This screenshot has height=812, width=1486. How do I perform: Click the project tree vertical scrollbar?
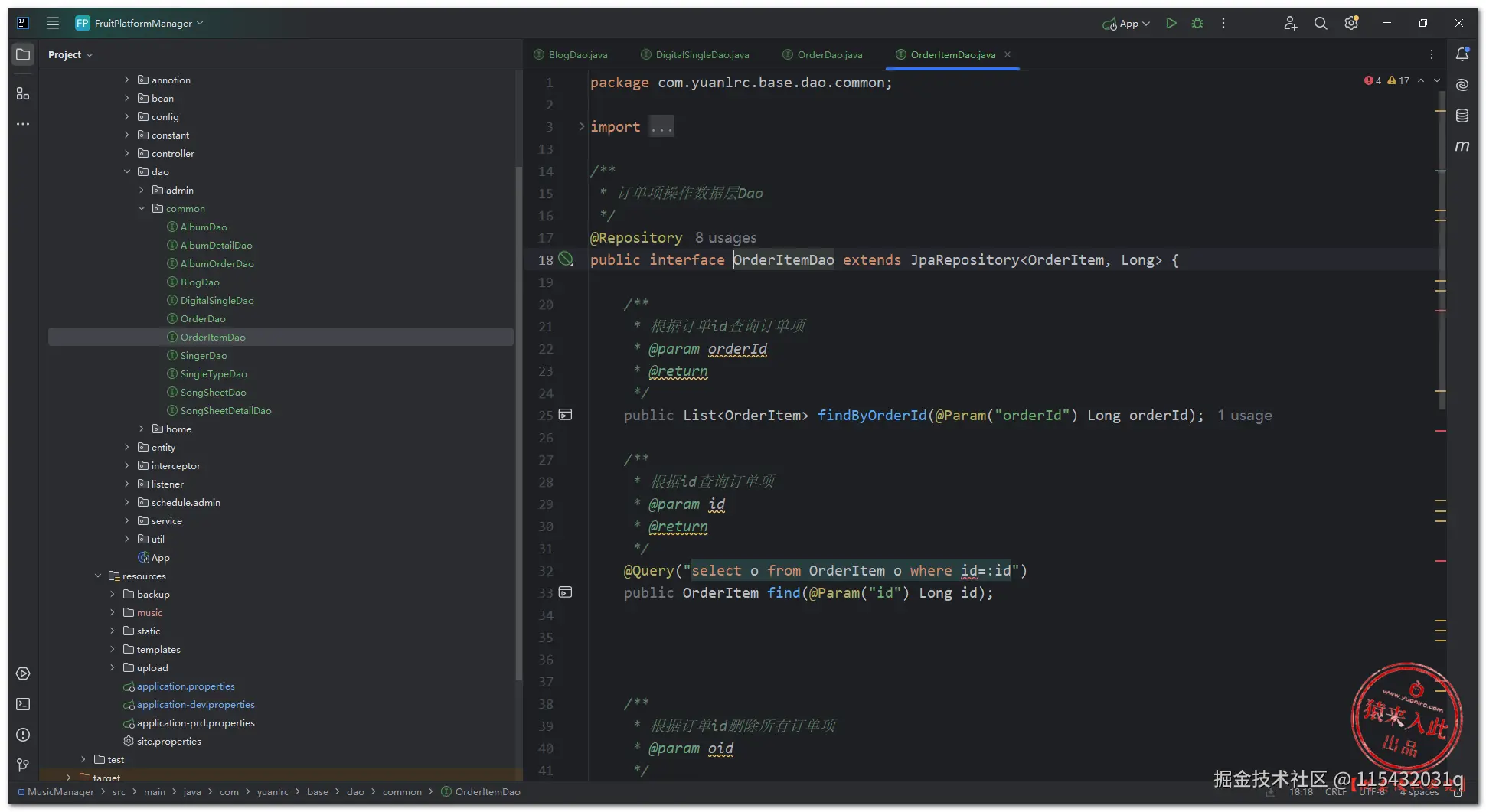519,423
